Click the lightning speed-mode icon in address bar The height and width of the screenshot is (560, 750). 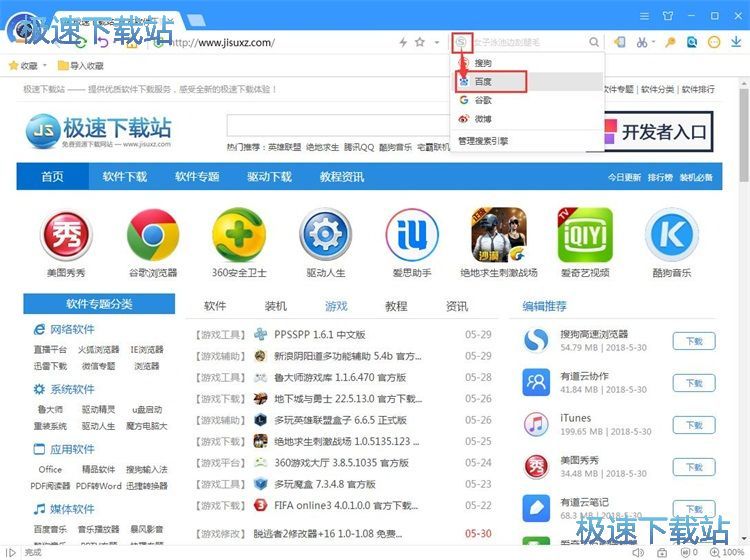pos(403,42)
